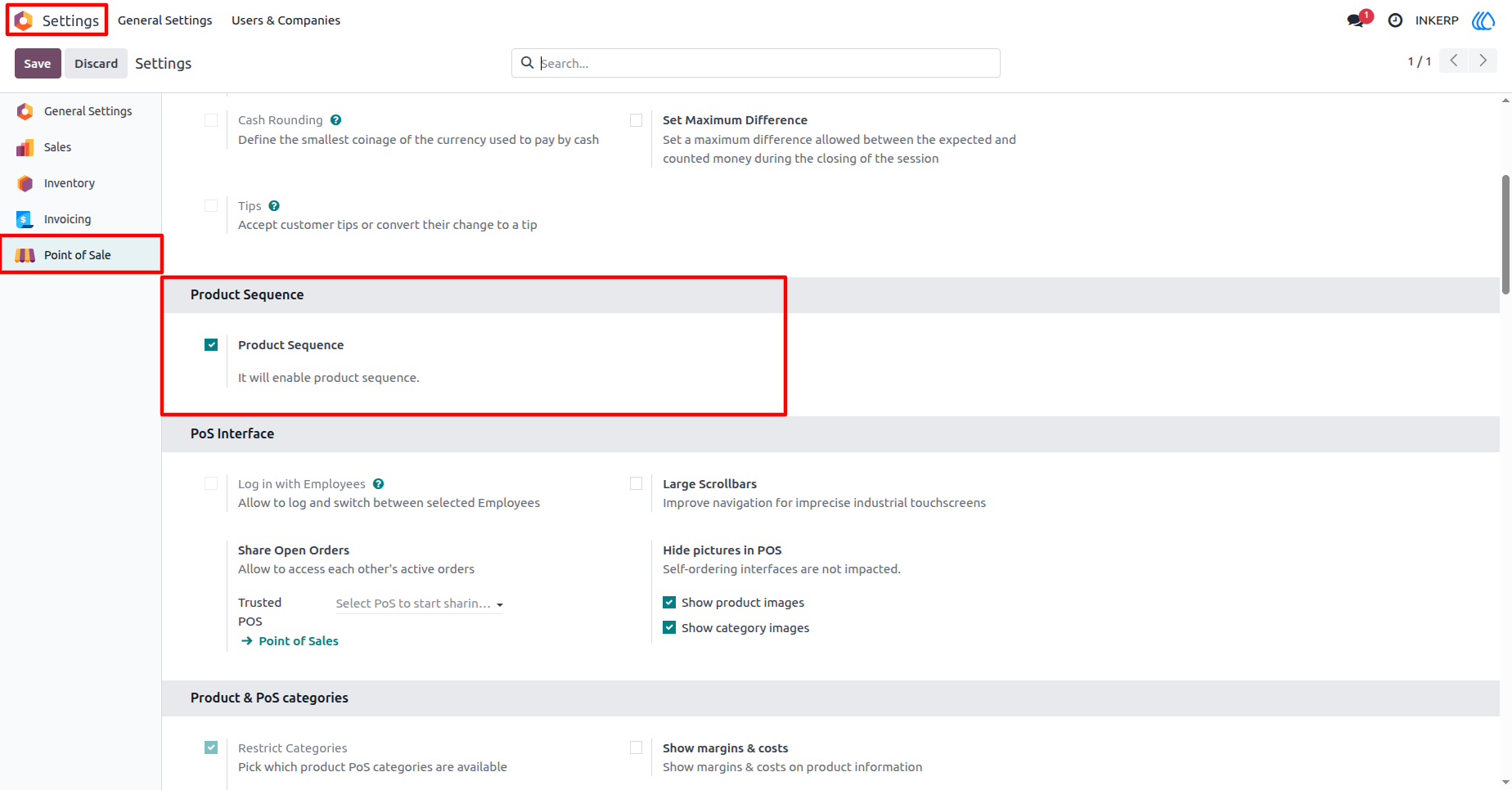
Task: Uncheck Show category images
Action: click(x=669, y=628)
